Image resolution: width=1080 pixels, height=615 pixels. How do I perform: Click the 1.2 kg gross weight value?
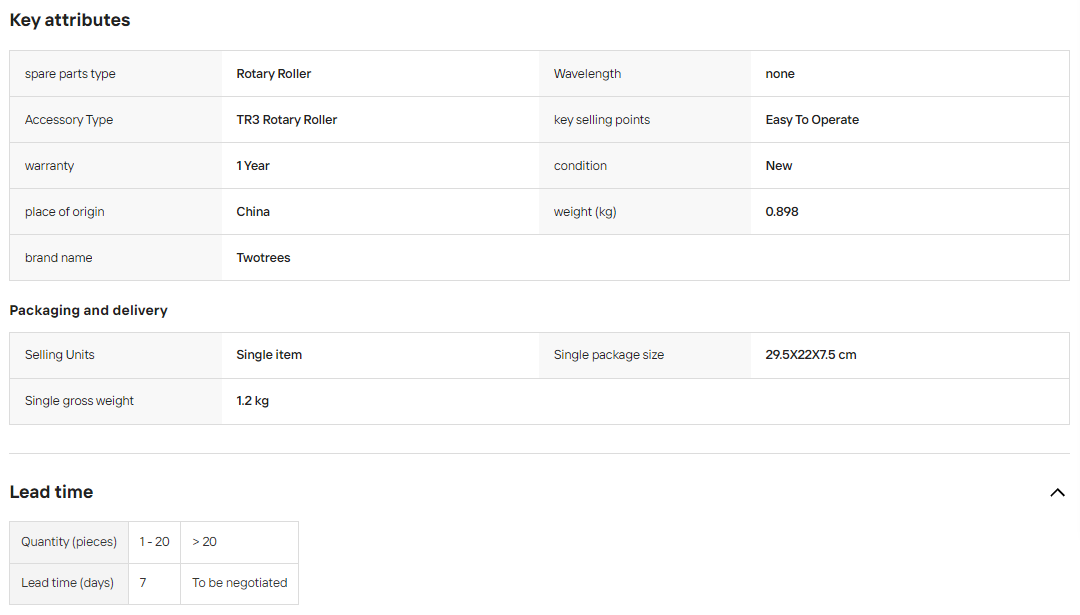click(252, 401)
